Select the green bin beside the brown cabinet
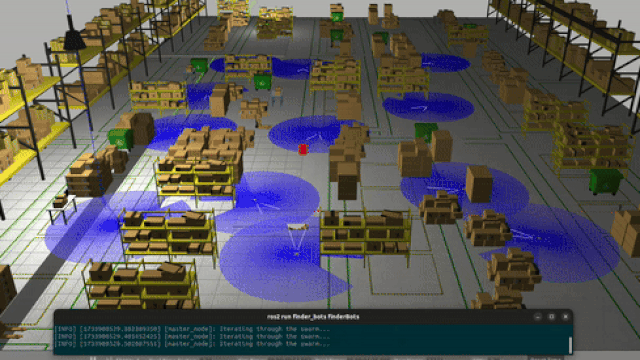 point(121,139)
